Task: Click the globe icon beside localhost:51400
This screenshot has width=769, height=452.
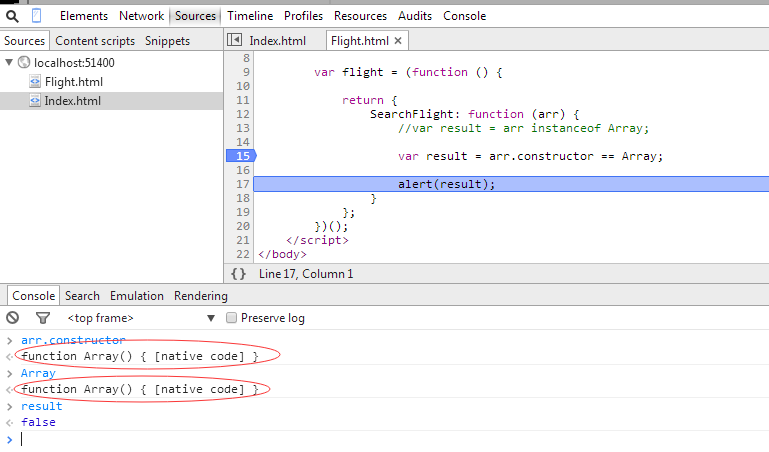Action: coord(24,62)
